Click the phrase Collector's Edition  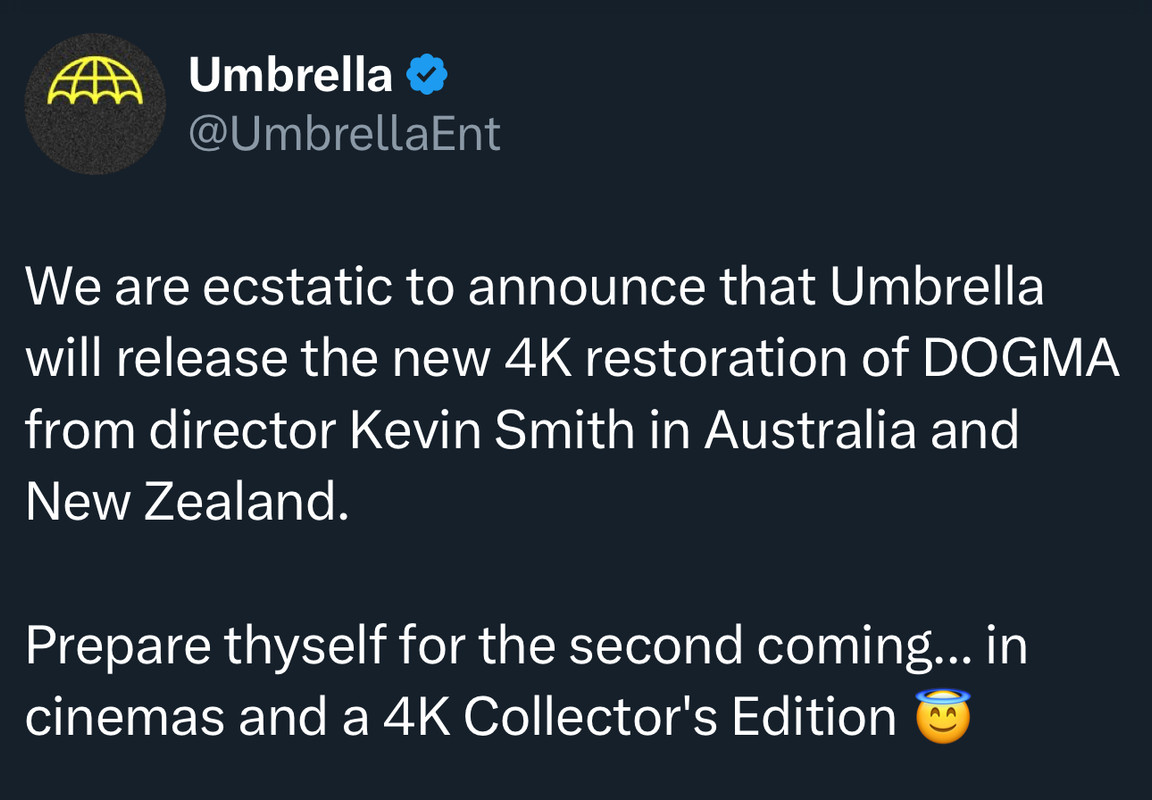[680, 716]
